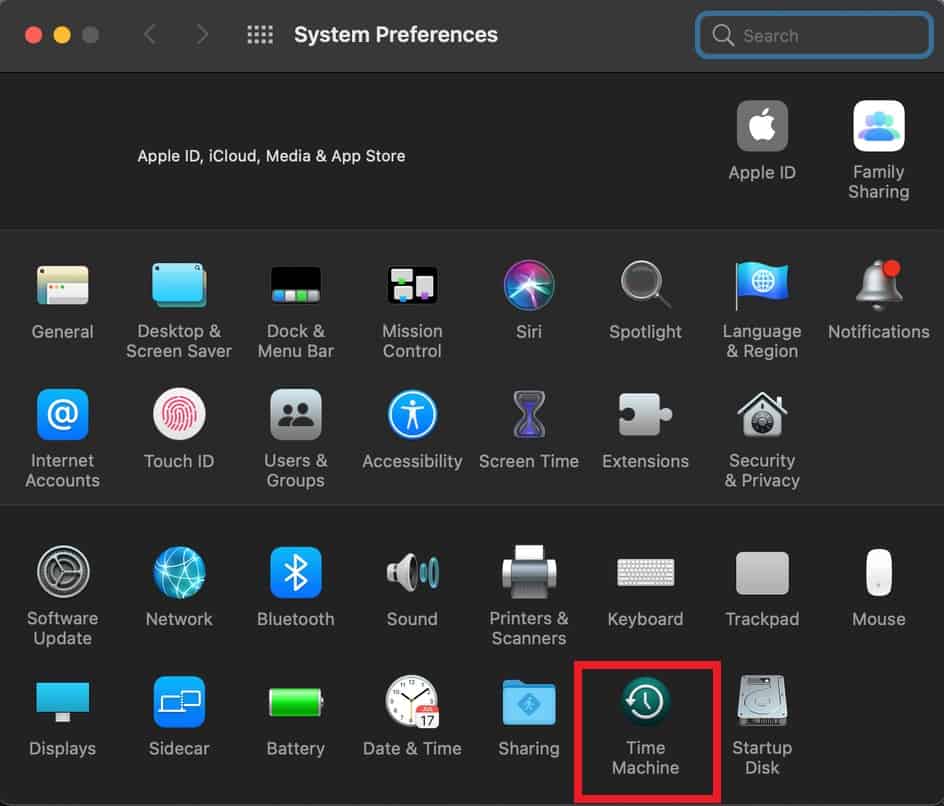Go forward using the right chevron
Image resolution: width=944 pixels, height=806 pixels.
[202, 34]
